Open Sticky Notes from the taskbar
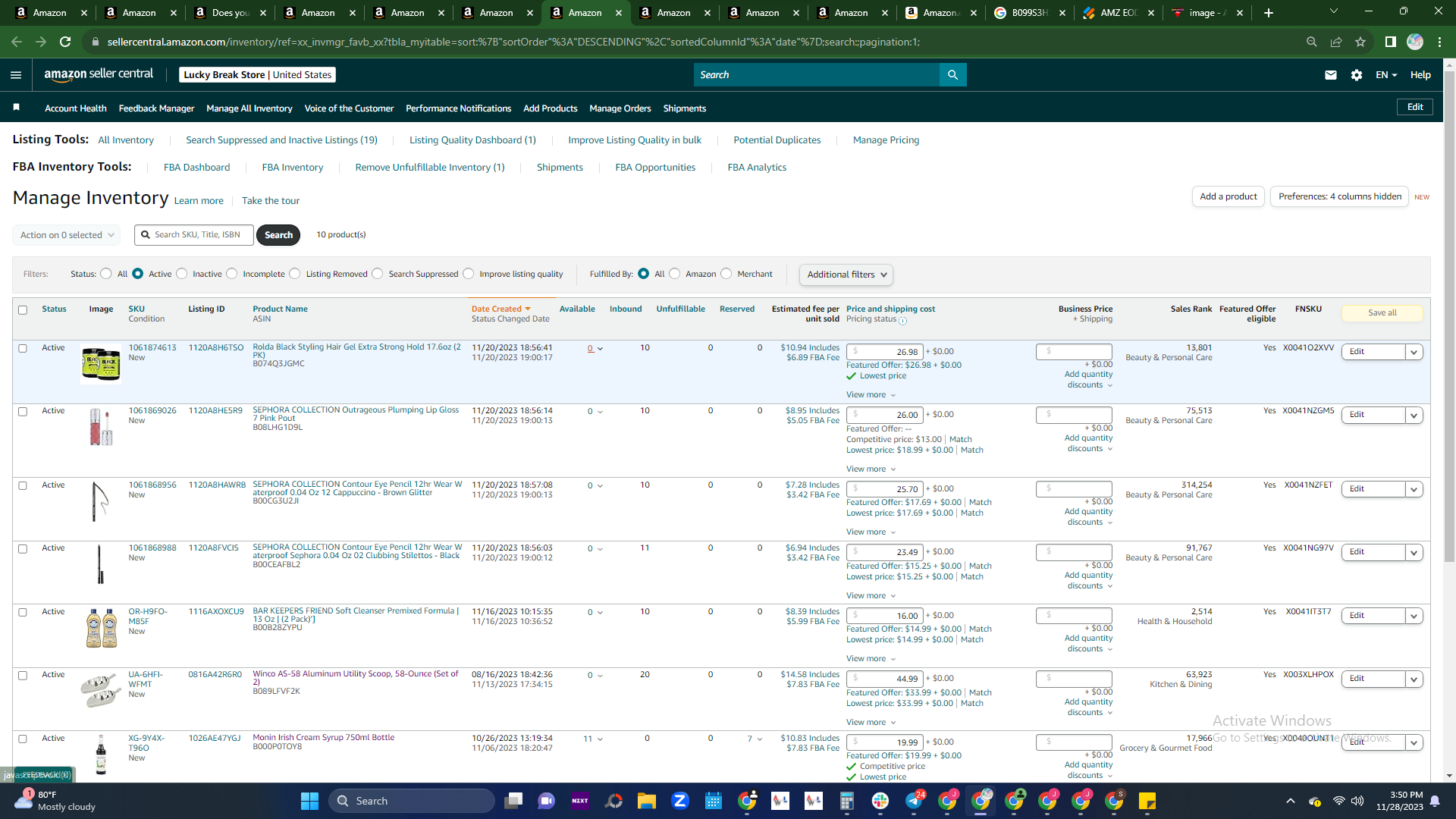 click(1147, 801)
